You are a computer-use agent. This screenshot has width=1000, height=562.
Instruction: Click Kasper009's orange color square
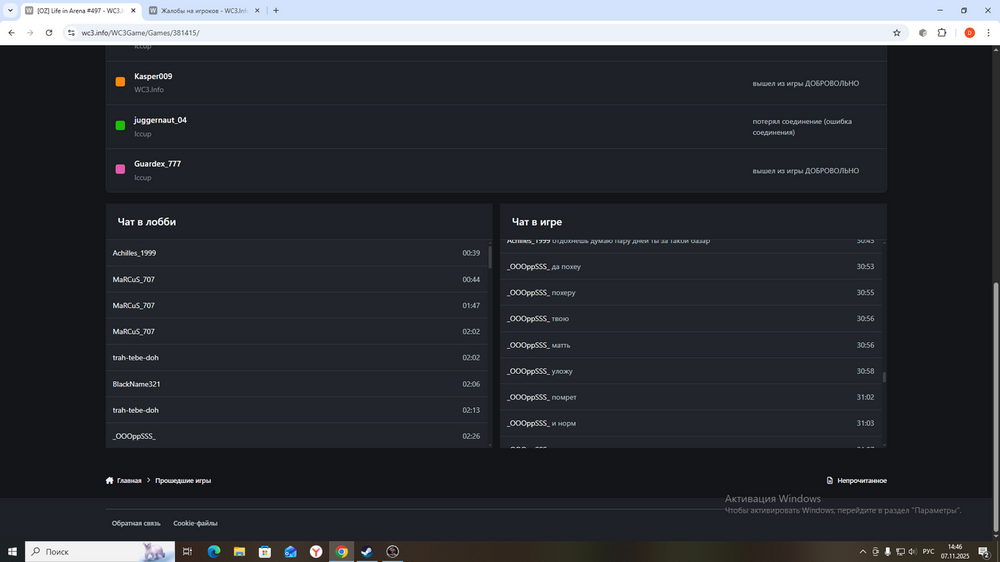pos(120,82)
